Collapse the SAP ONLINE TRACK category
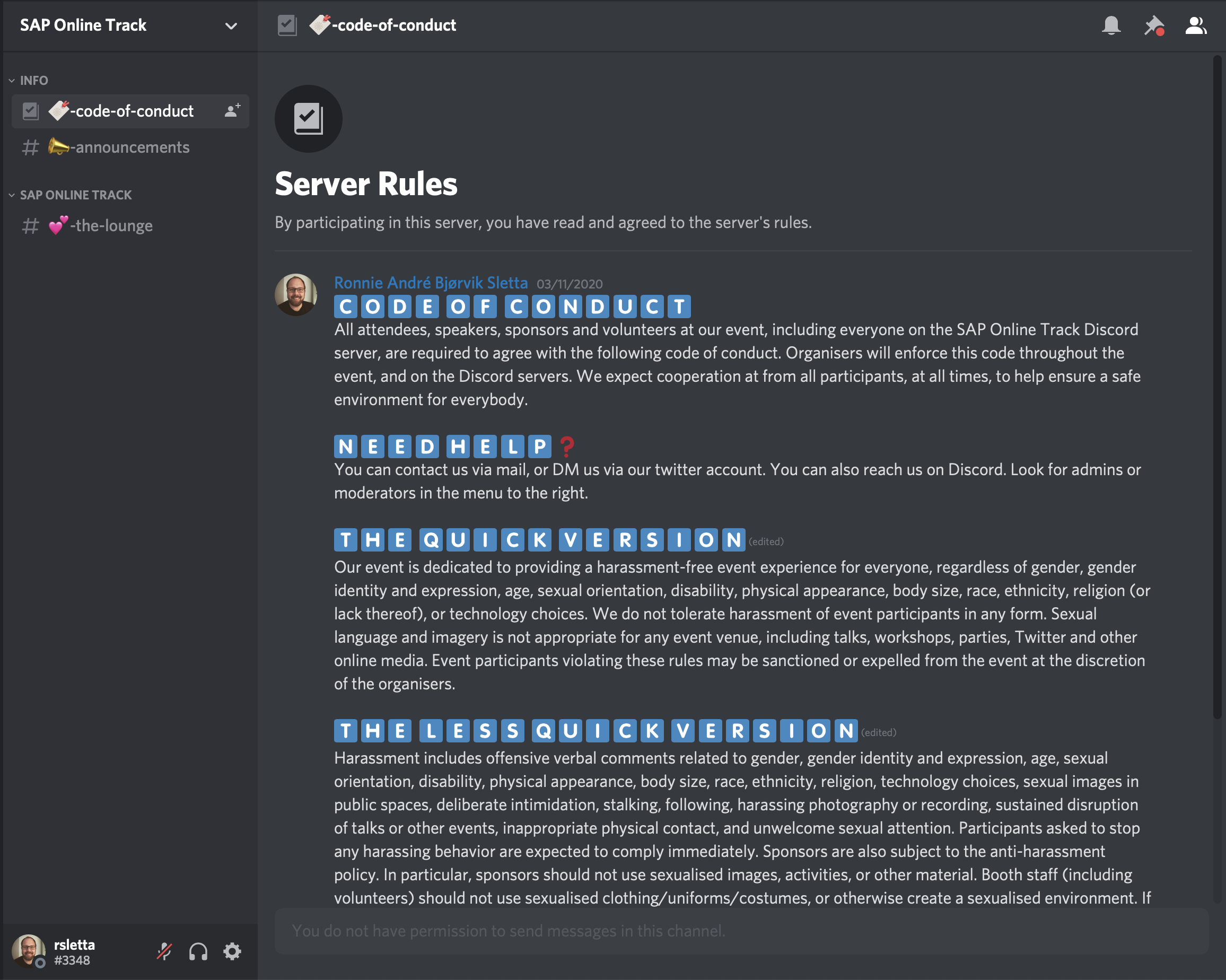The height and width of the screenshot is (980, 1226). tap(75, 195)
